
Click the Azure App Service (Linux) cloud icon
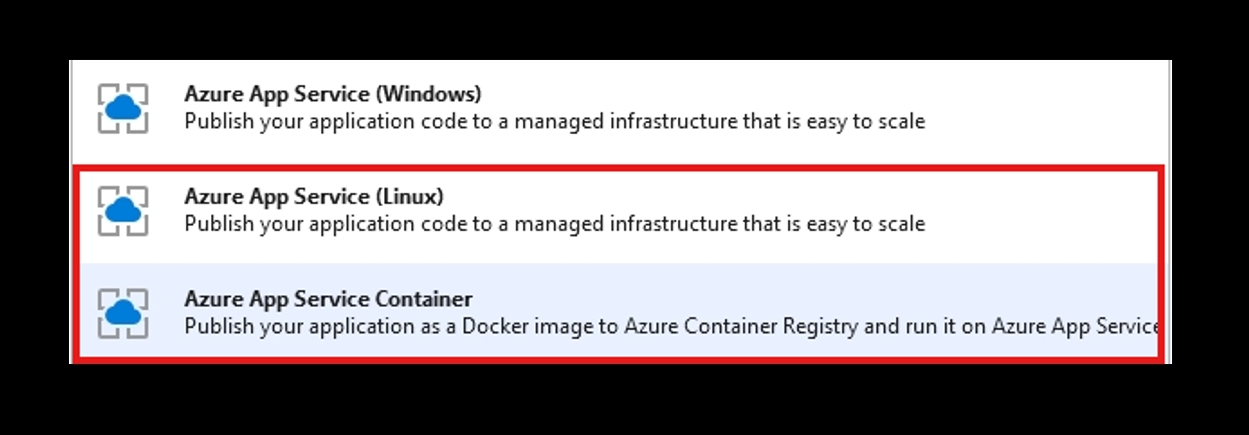pos(123,210)
